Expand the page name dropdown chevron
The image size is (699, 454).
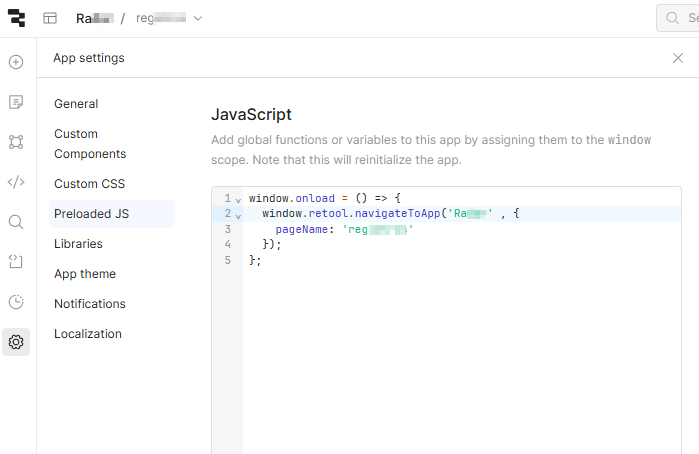pos(197,19)
